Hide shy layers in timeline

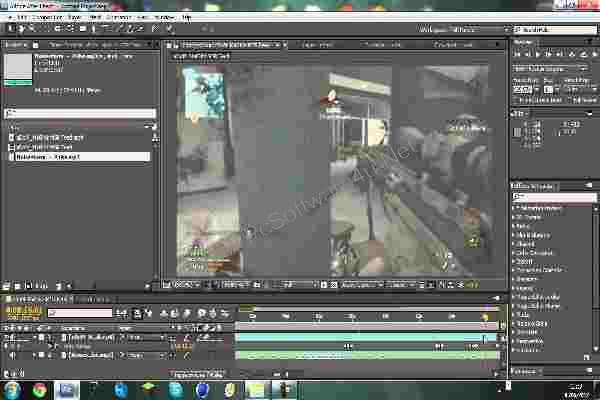pyautogui.click(x=164, y=314)
